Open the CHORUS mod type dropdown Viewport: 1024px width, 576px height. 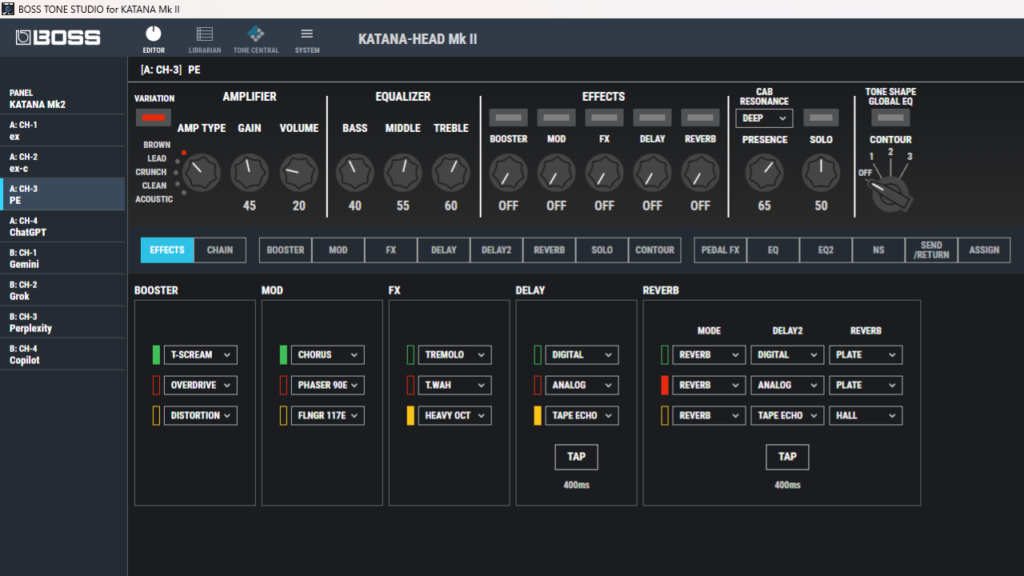[327, 355]
